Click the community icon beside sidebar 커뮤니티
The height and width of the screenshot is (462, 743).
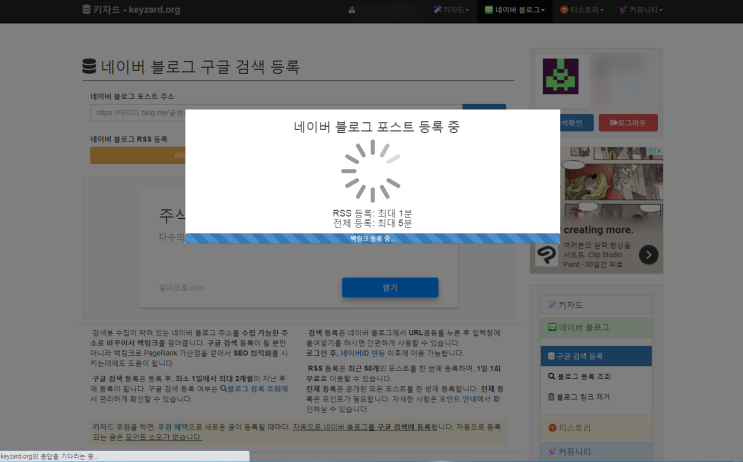point(552,452)
